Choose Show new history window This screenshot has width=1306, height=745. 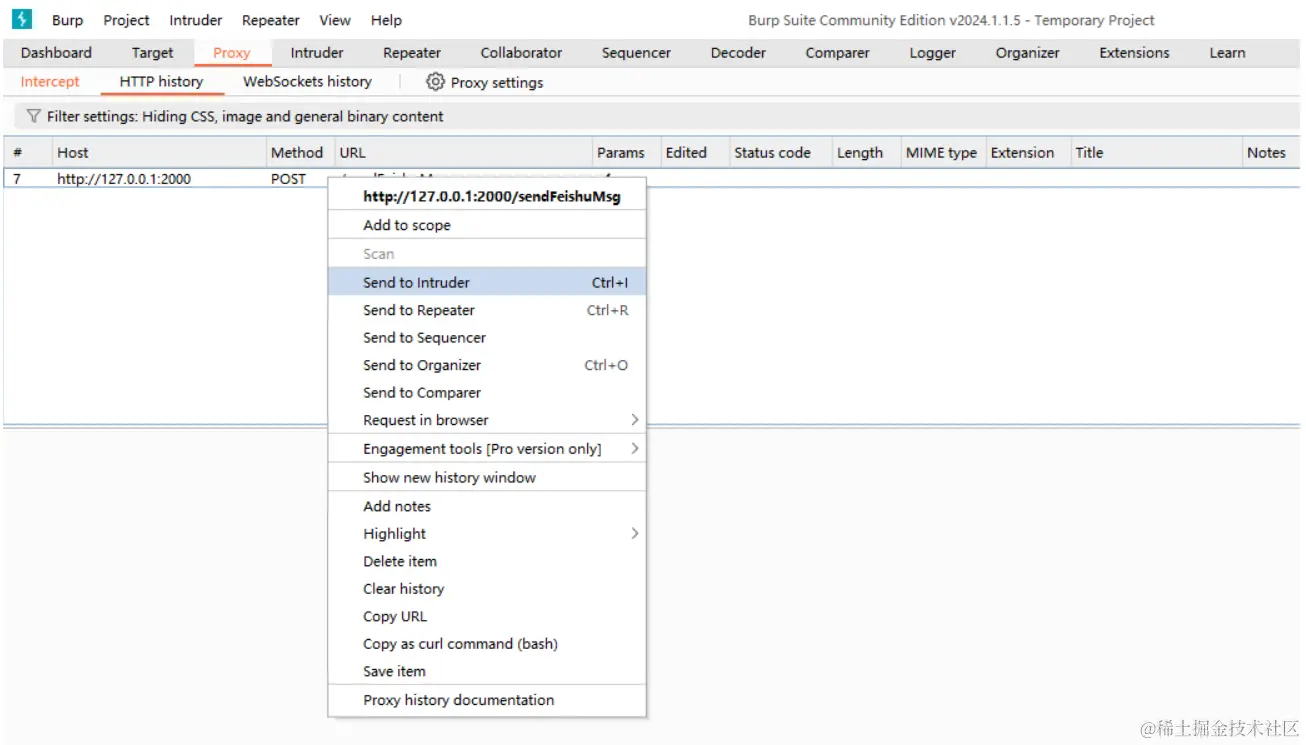click(x=487, y=478)
